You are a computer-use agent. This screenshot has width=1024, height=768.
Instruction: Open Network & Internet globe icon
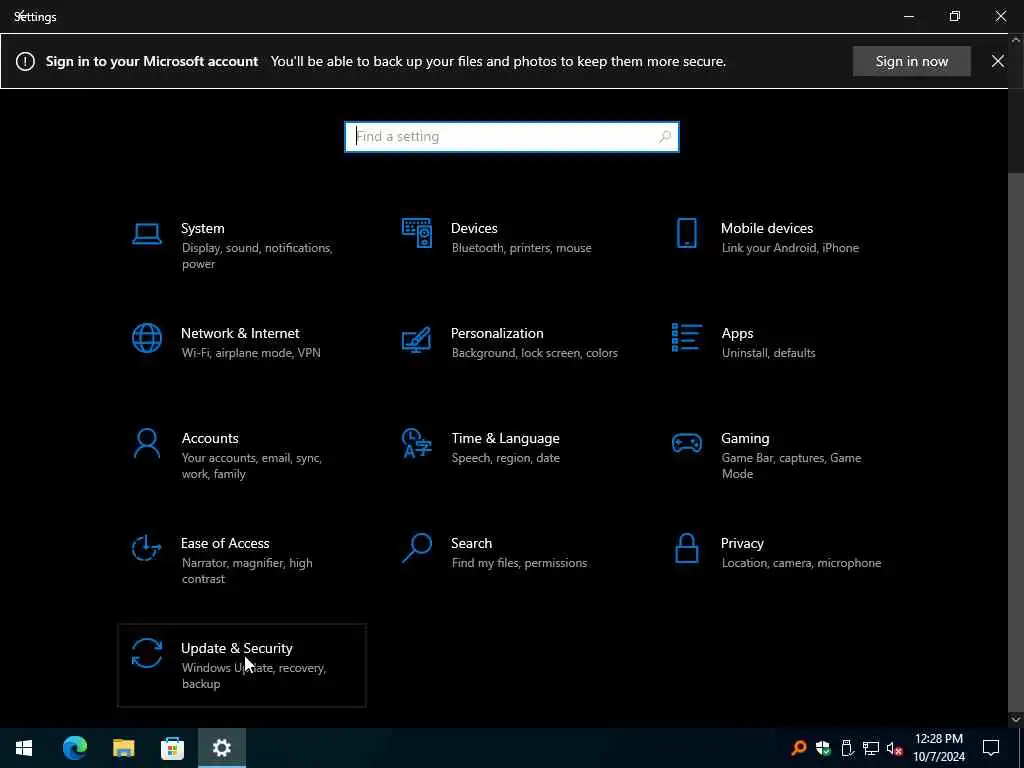pos(146,338)
